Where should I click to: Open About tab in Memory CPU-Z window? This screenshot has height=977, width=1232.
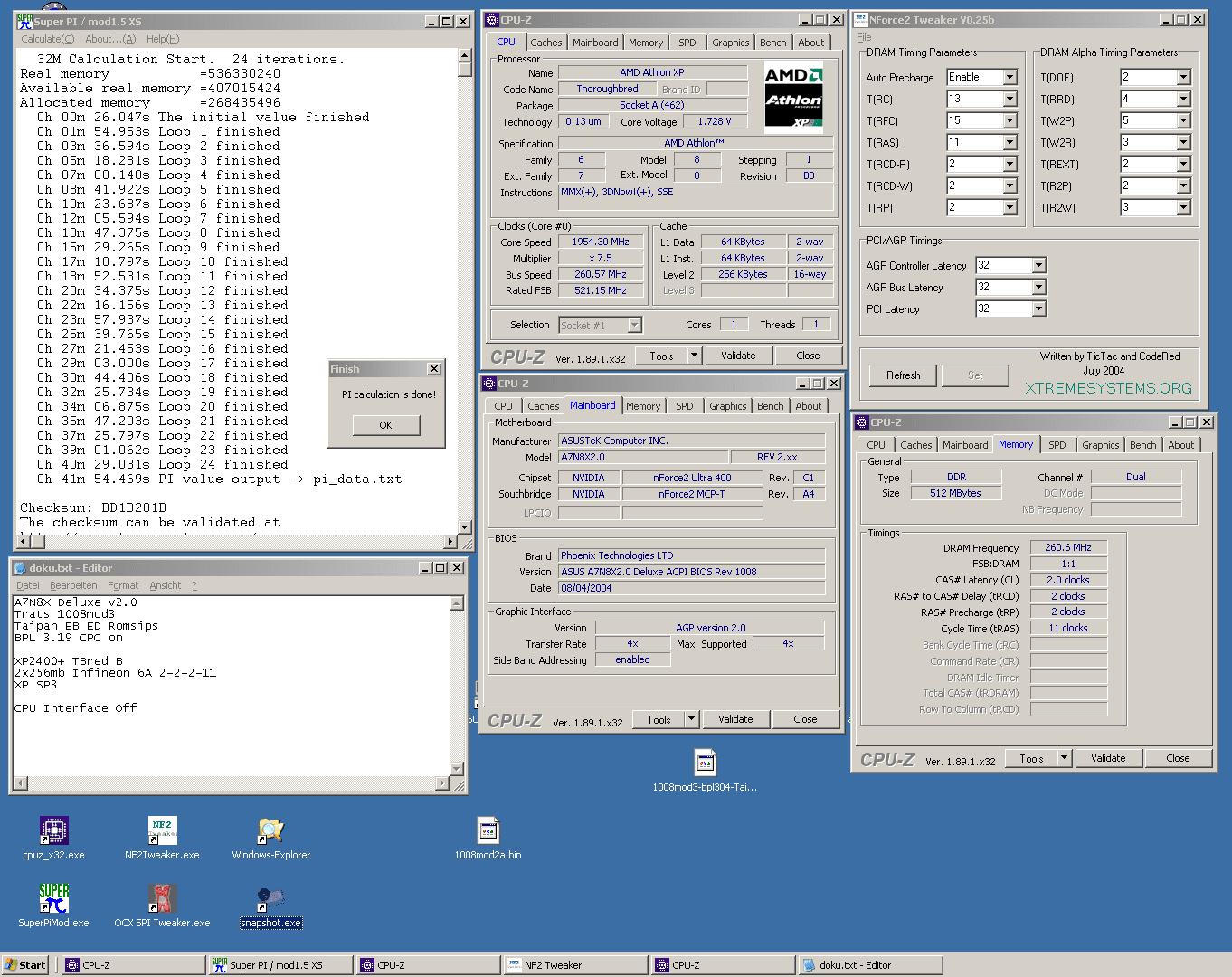click(x=1181, y=445)
